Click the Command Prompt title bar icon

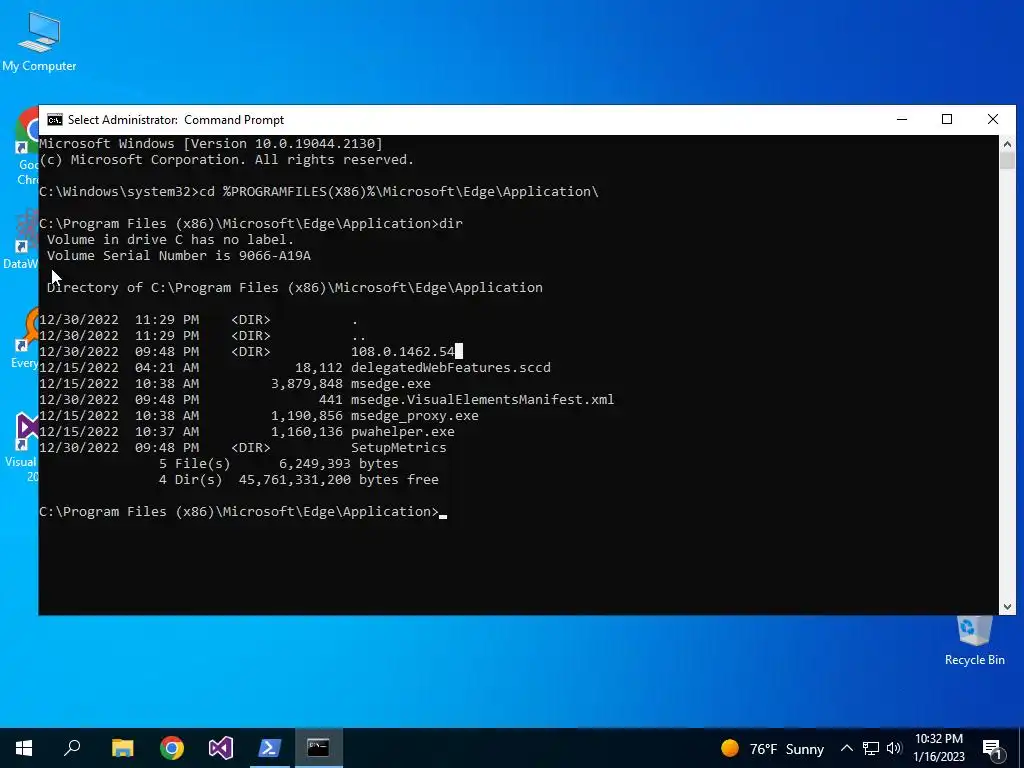tap(55, 120)
